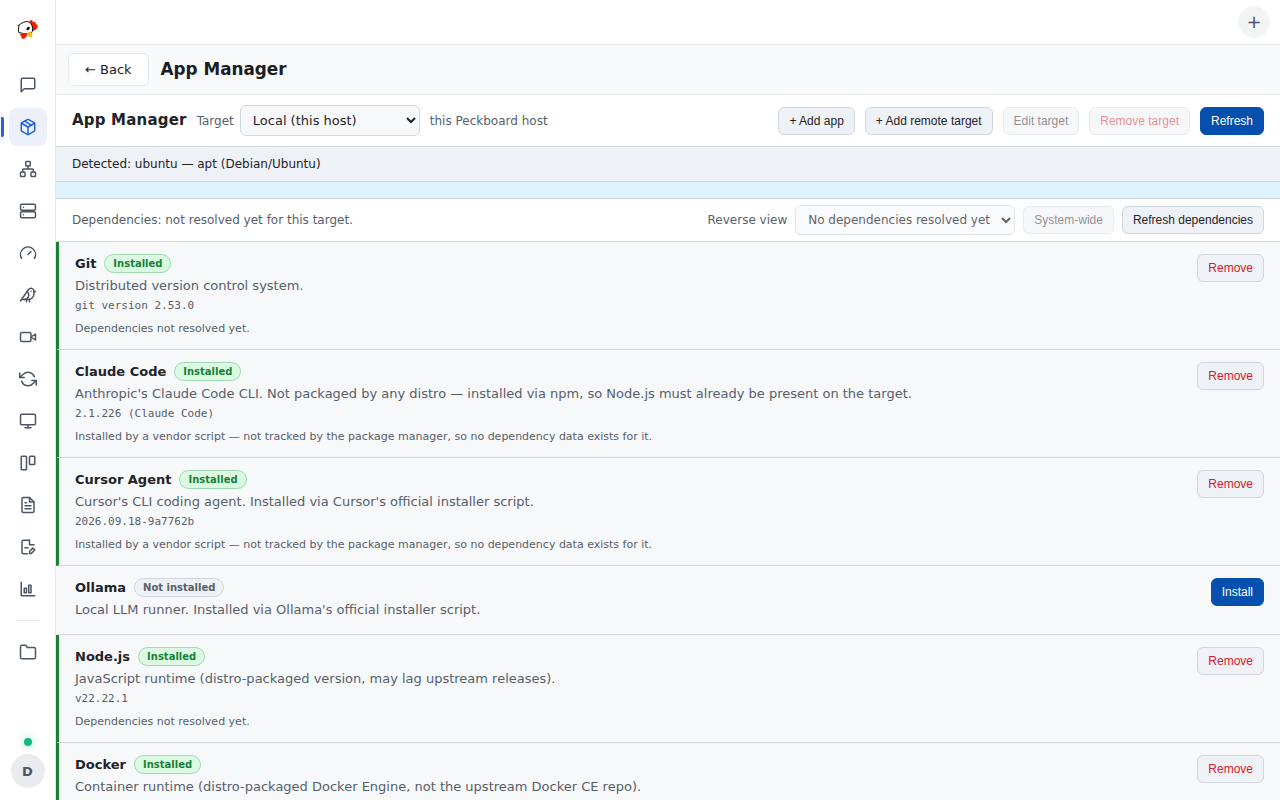
Task: Open the speedometer gauge sidebar icon
Action: click(x=28, y=253)
